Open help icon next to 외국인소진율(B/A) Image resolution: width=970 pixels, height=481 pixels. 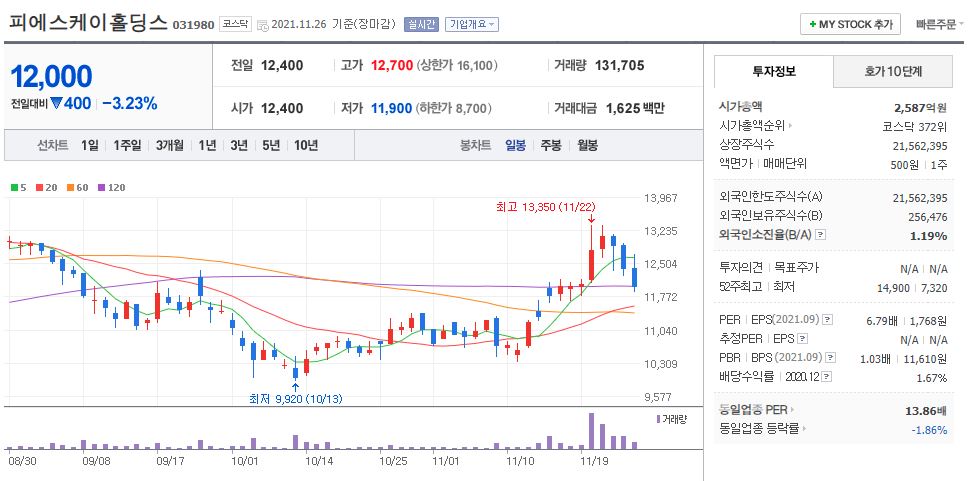pos(821,234)
